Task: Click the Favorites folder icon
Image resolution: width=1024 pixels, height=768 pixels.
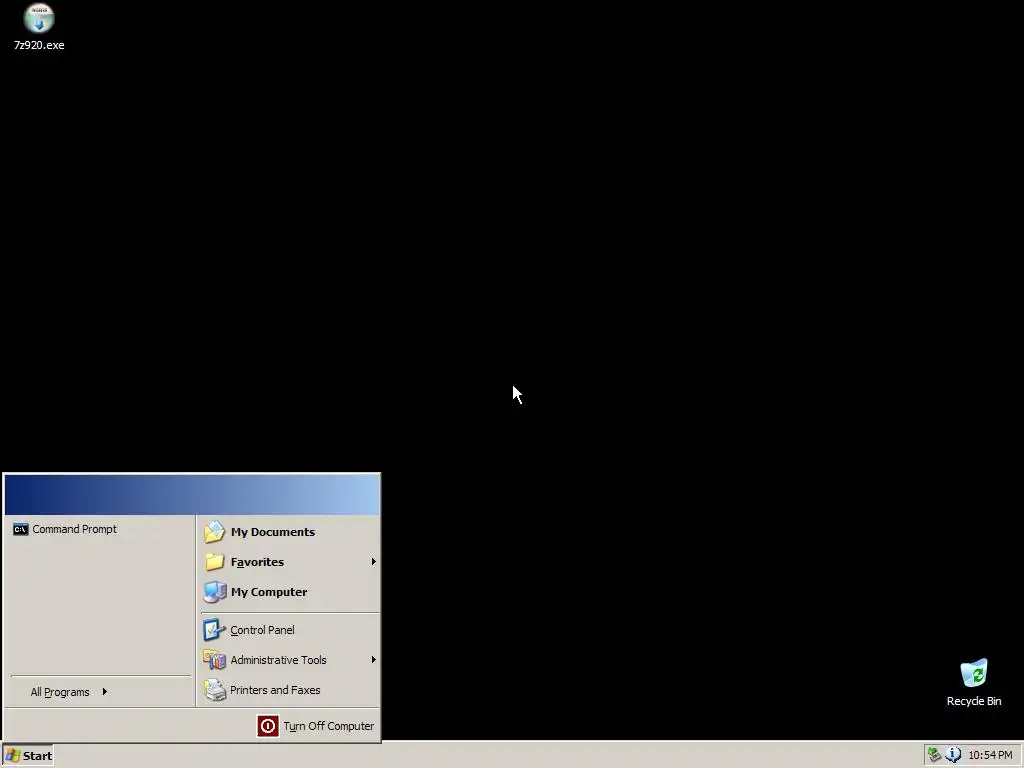Action: coord(214,562)
